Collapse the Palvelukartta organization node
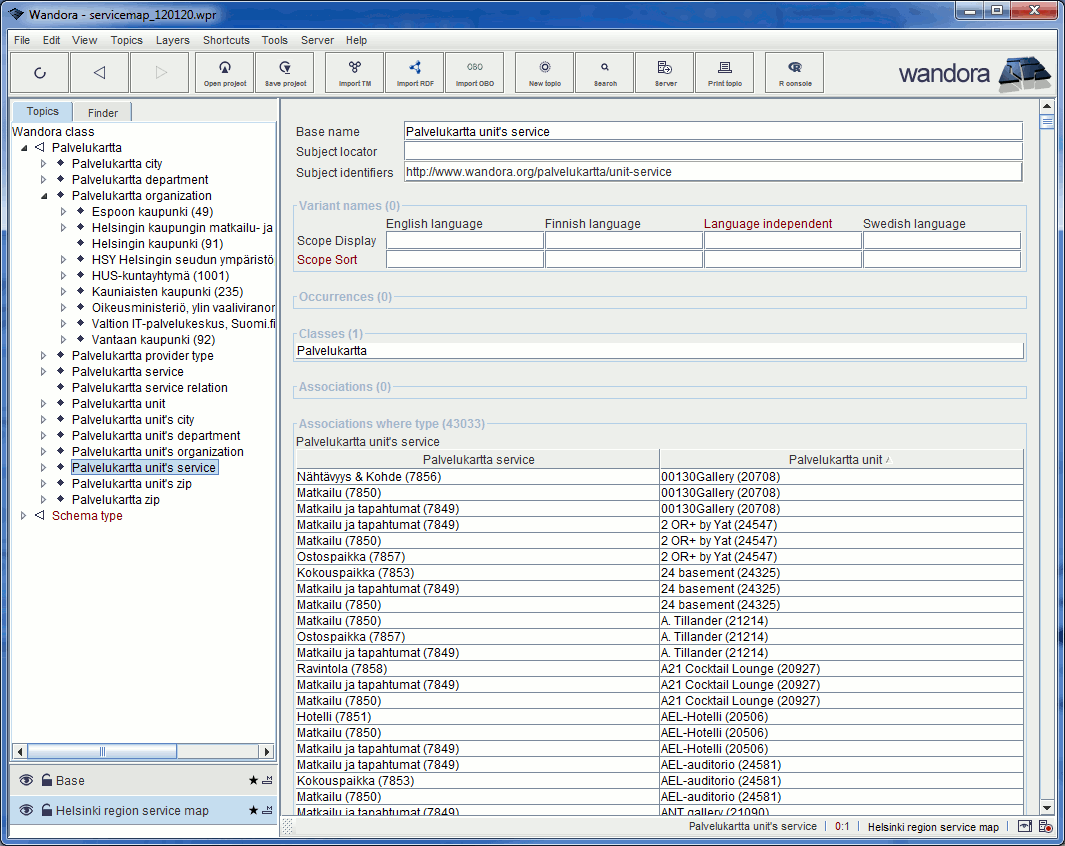Image resolution: width=1065 pixels, height=846 pixels. [x=42, y=195]
